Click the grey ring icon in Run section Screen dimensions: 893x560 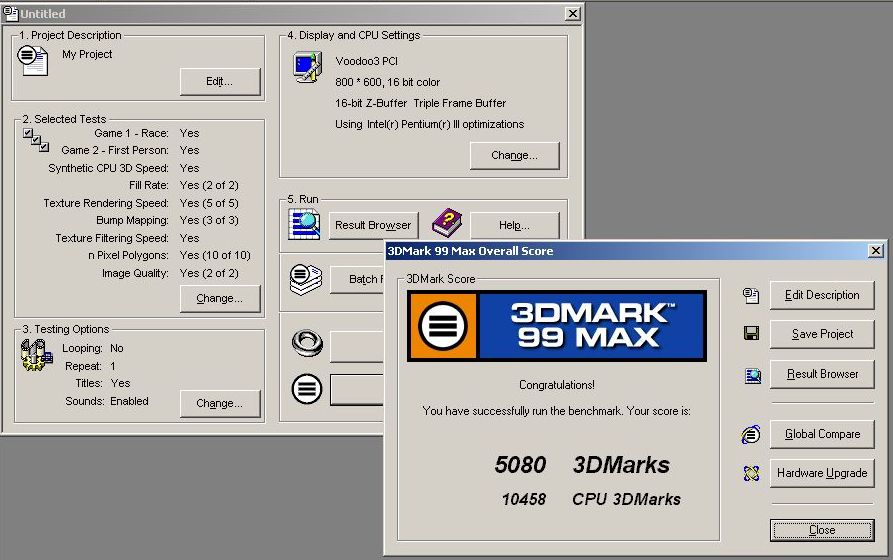pos(308,343)
